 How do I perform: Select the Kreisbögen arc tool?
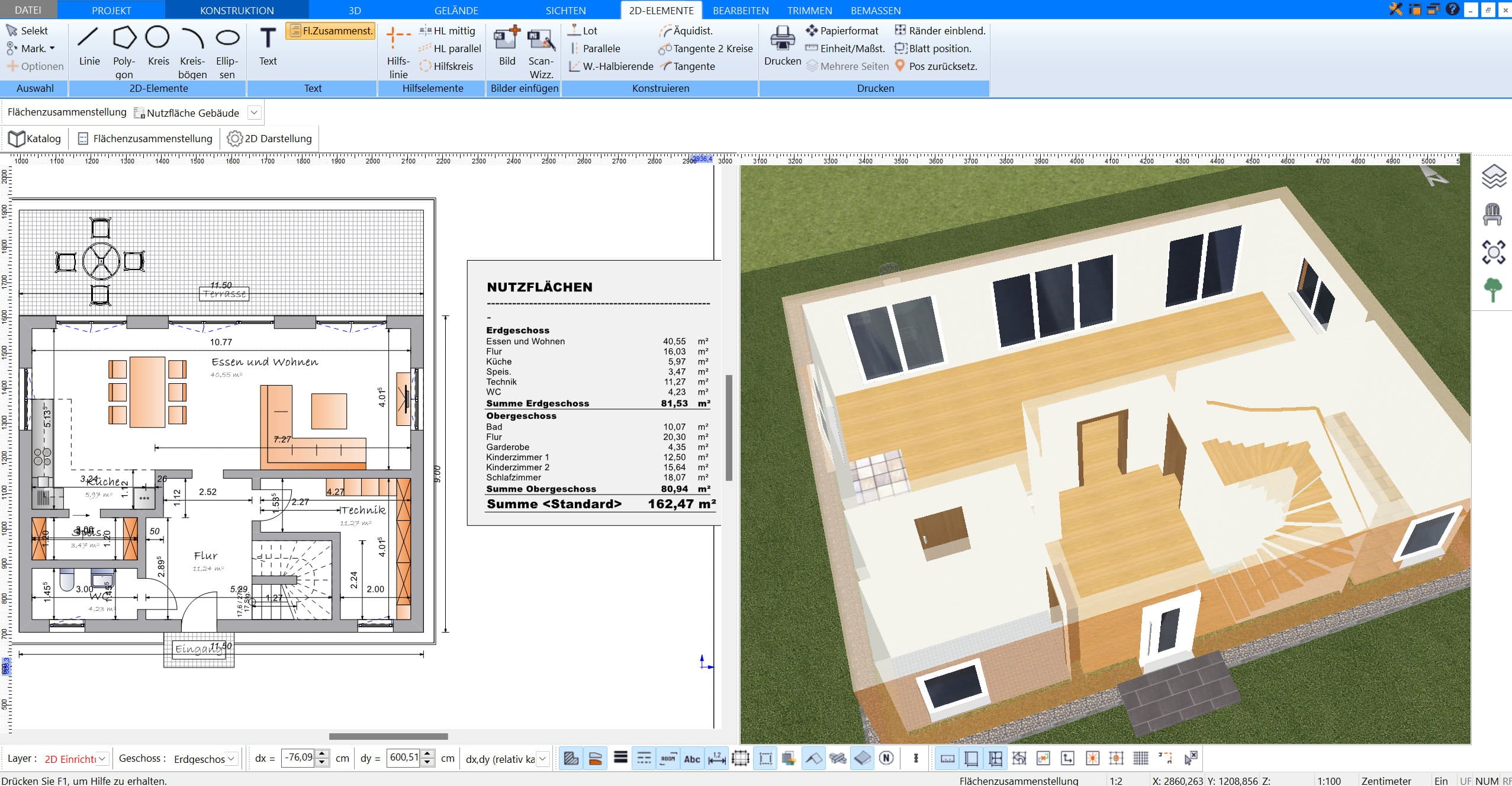click(x=192, y=52)
